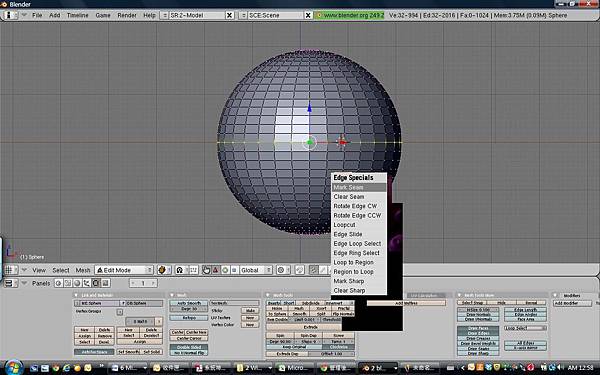
Task: Open the Edit Mode dropdown
Action: (x=124, y=270)
